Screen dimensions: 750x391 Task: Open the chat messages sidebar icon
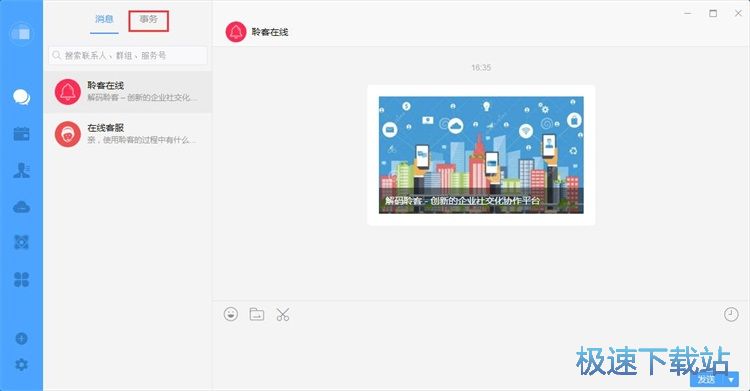(x=22, y=97)
